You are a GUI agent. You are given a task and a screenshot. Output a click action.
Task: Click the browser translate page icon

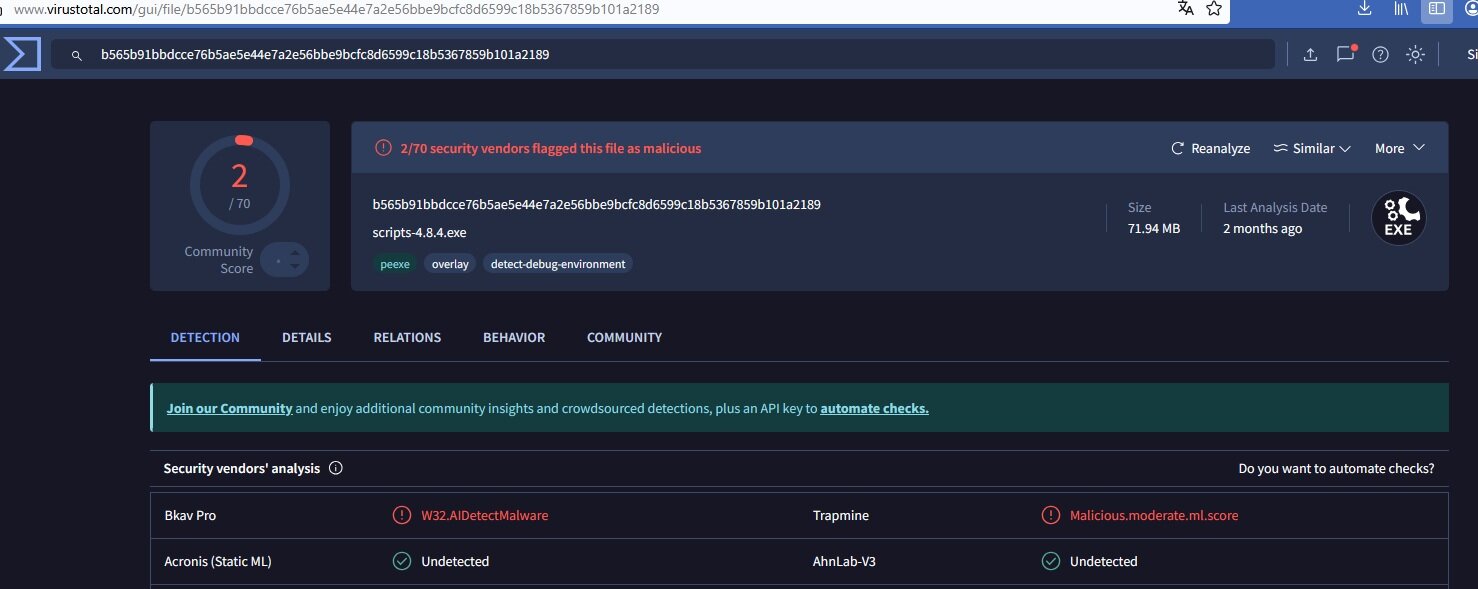[x=1186, y=9]
